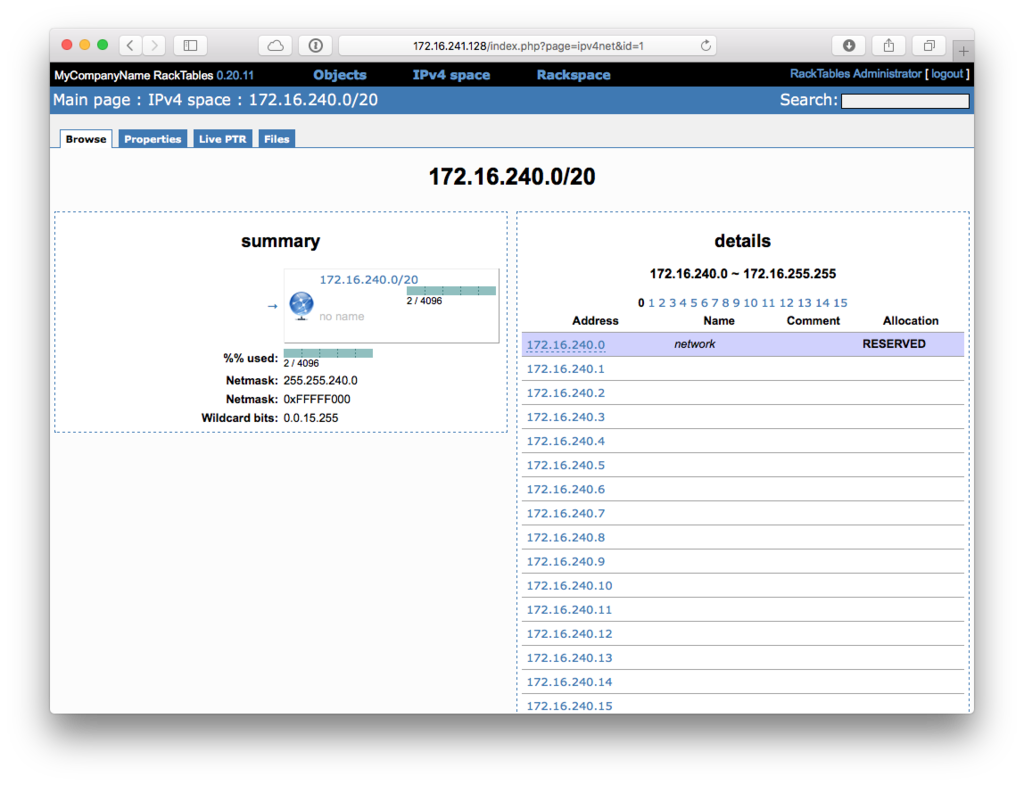Click the logout link
The image size is (1024, 785).
[x=946, y=73]
